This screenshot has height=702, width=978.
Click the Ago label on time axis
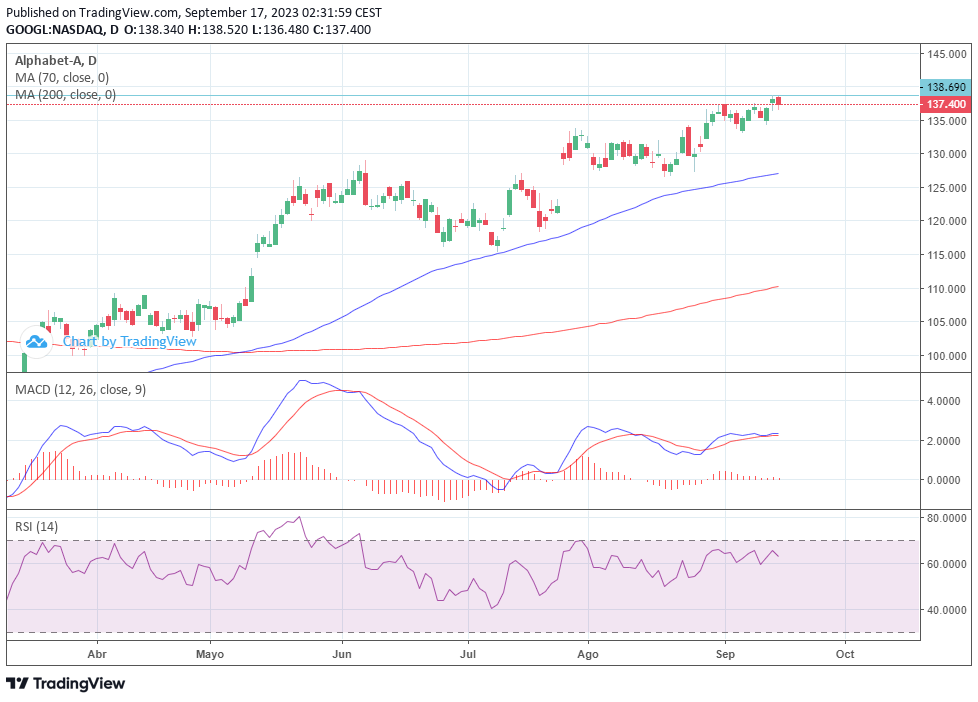[588, 655]
